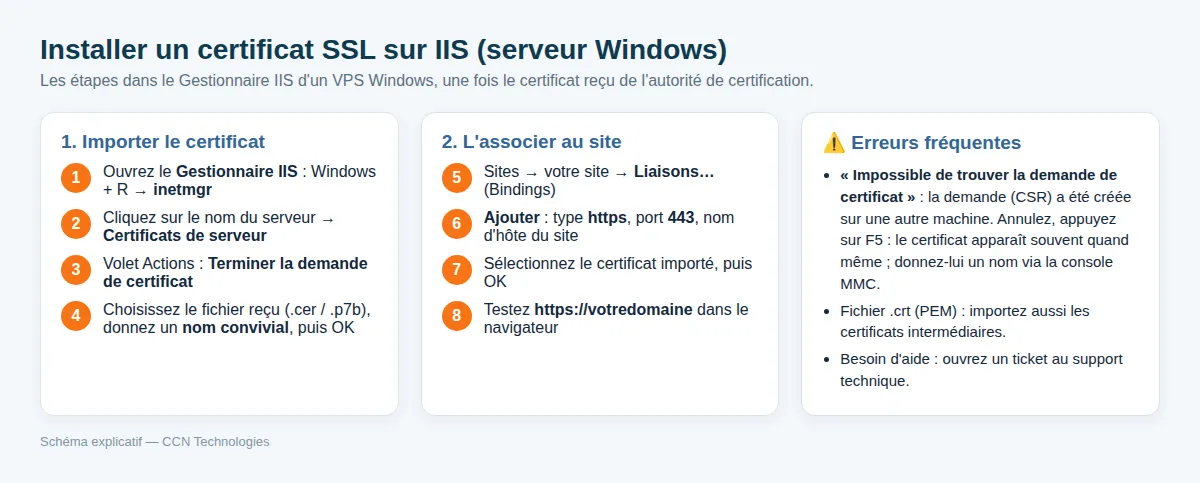Click the orange step 4 number badge

[76, 316]
